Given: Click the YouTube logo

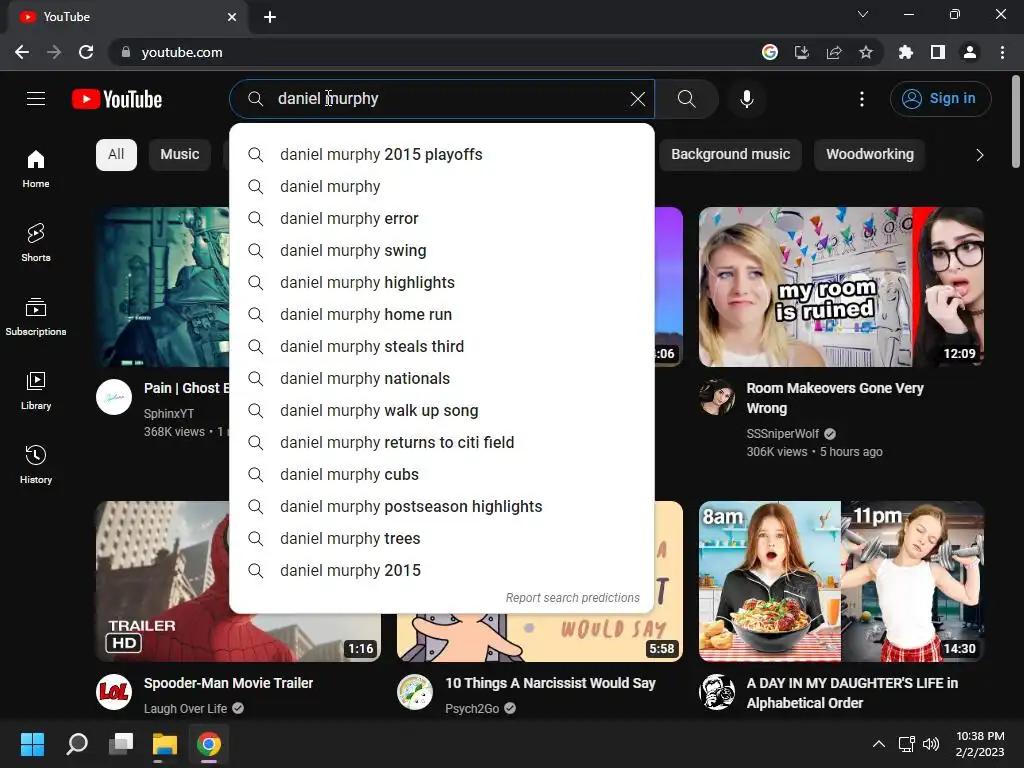Looking at the screenshot, I should click(117, 99).
